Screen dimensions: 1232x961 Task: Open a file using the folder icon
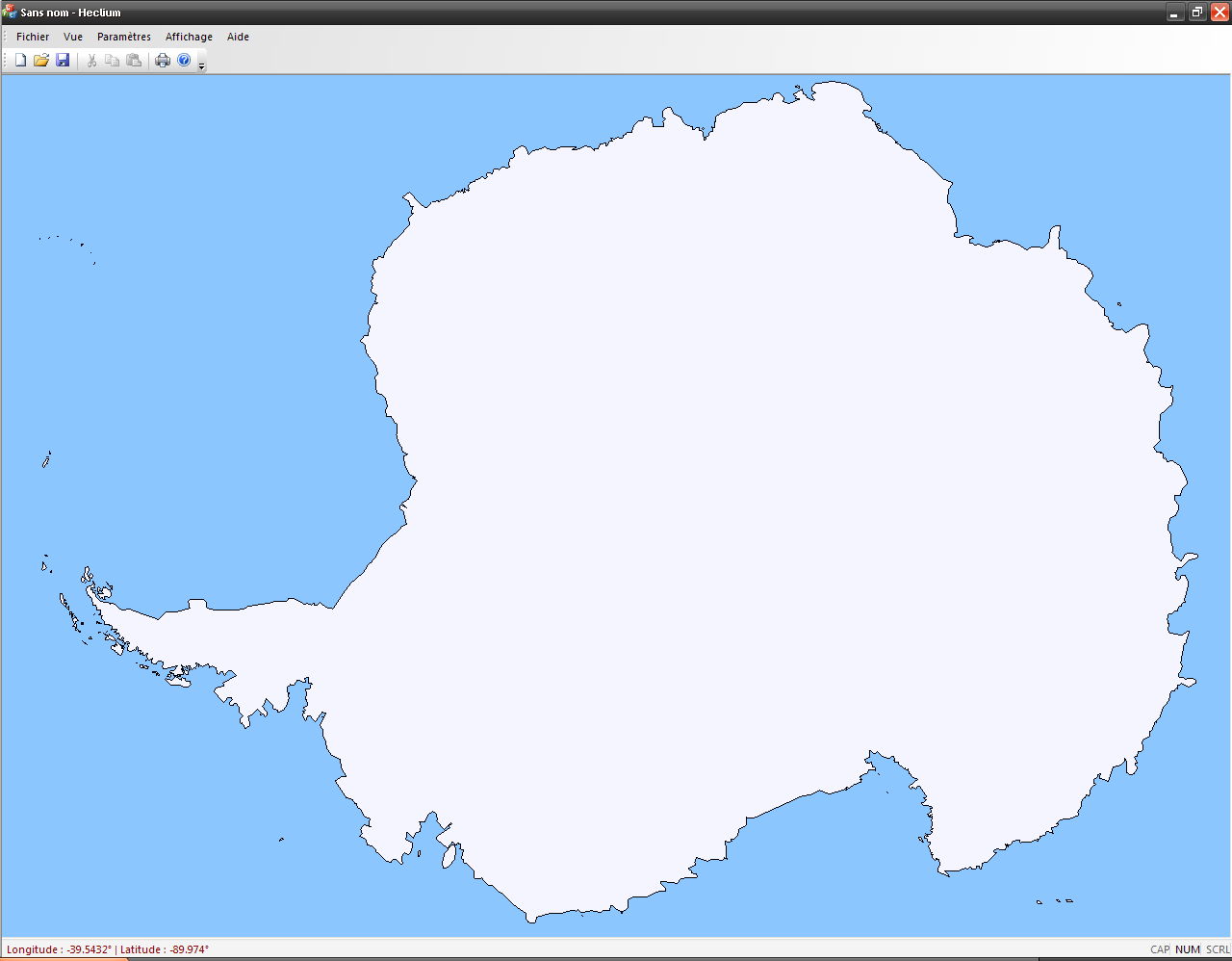[41, 61]
